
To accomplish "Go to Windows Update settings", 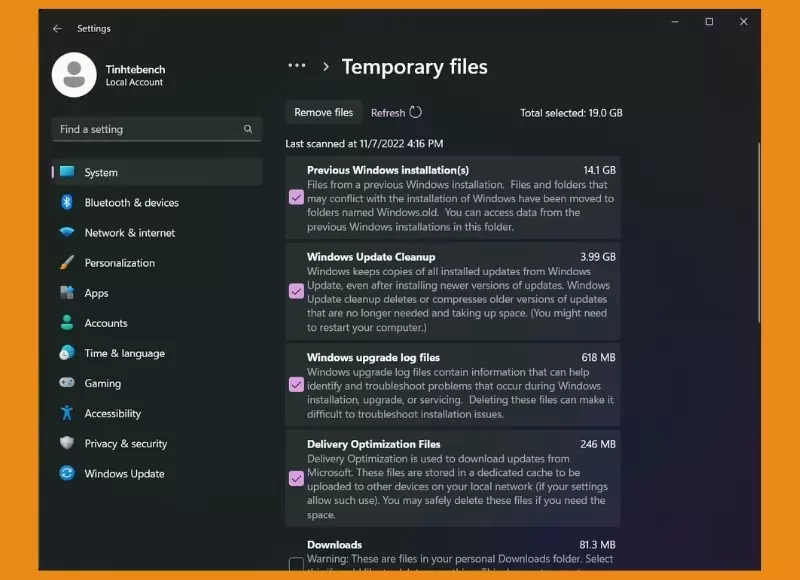I will pos(157,473).
